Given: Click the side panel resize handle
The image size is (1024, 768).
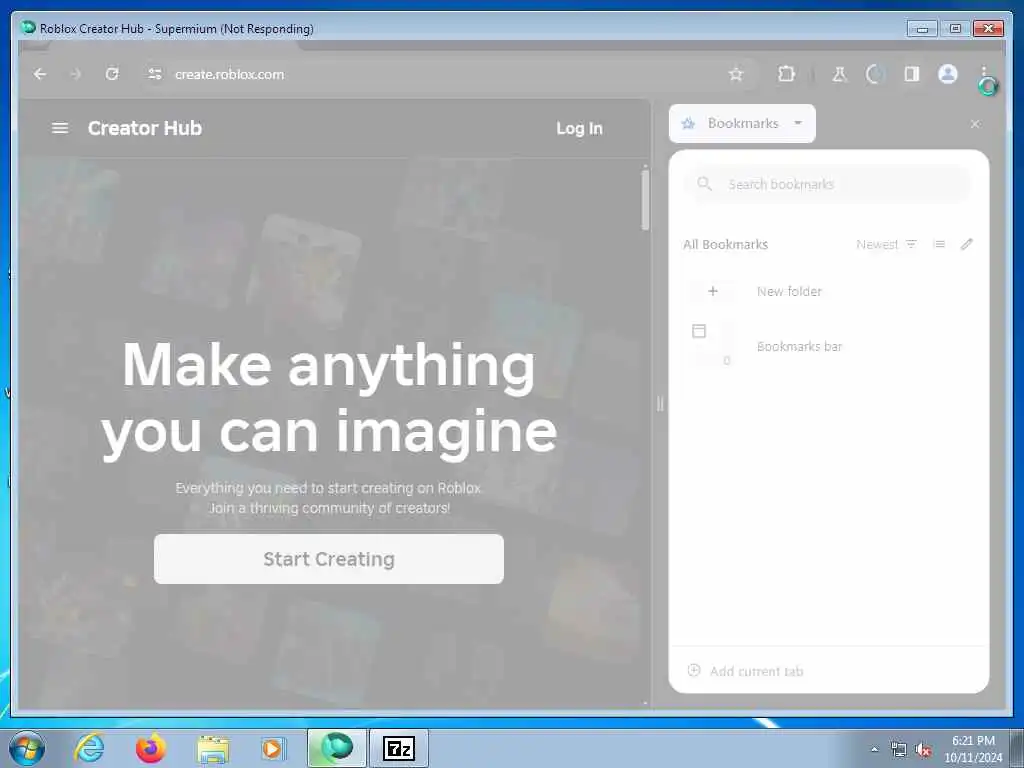Looking at the screenshot, I should 660,404.
